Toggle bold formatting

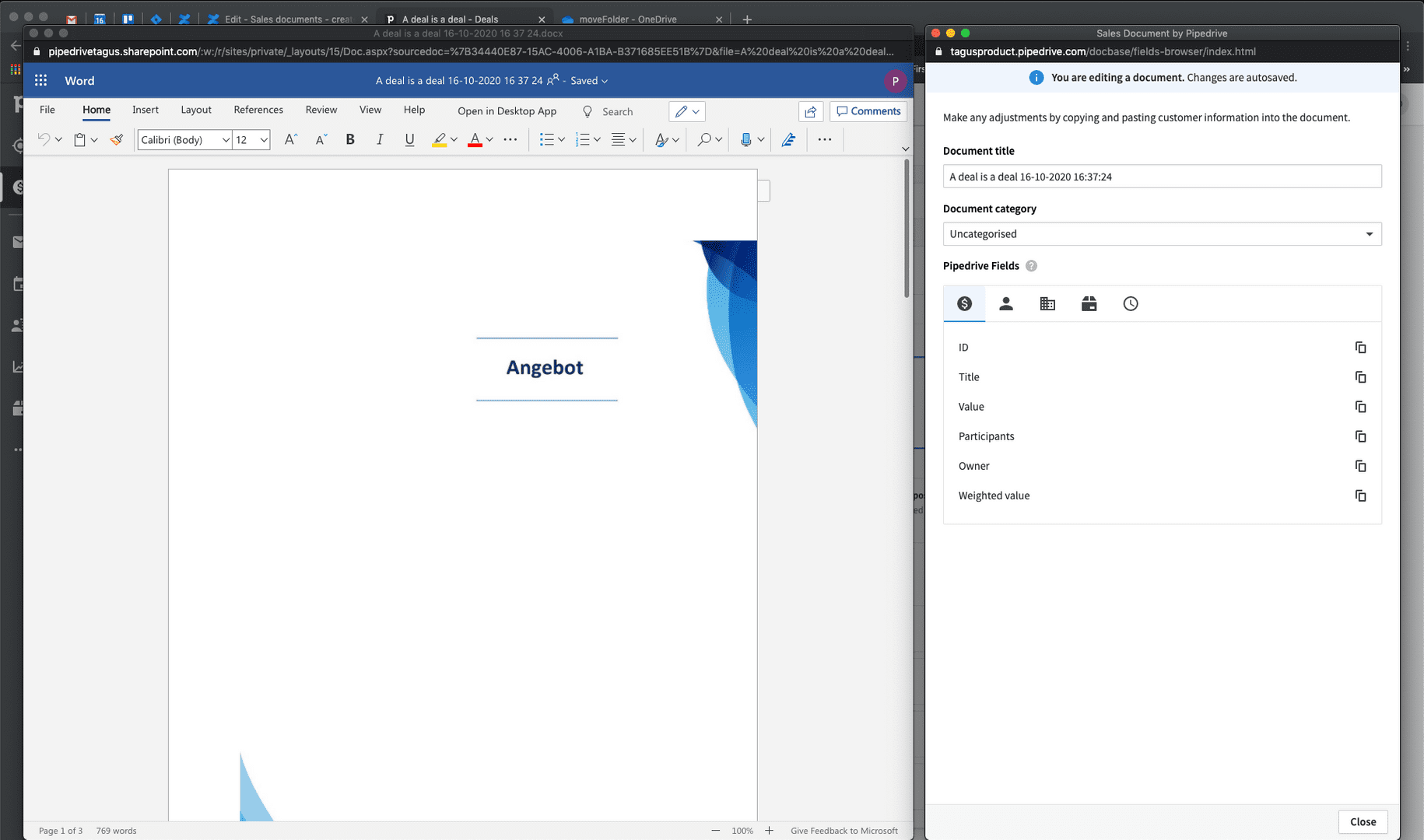pyautogui.click(x=350, y=139)
